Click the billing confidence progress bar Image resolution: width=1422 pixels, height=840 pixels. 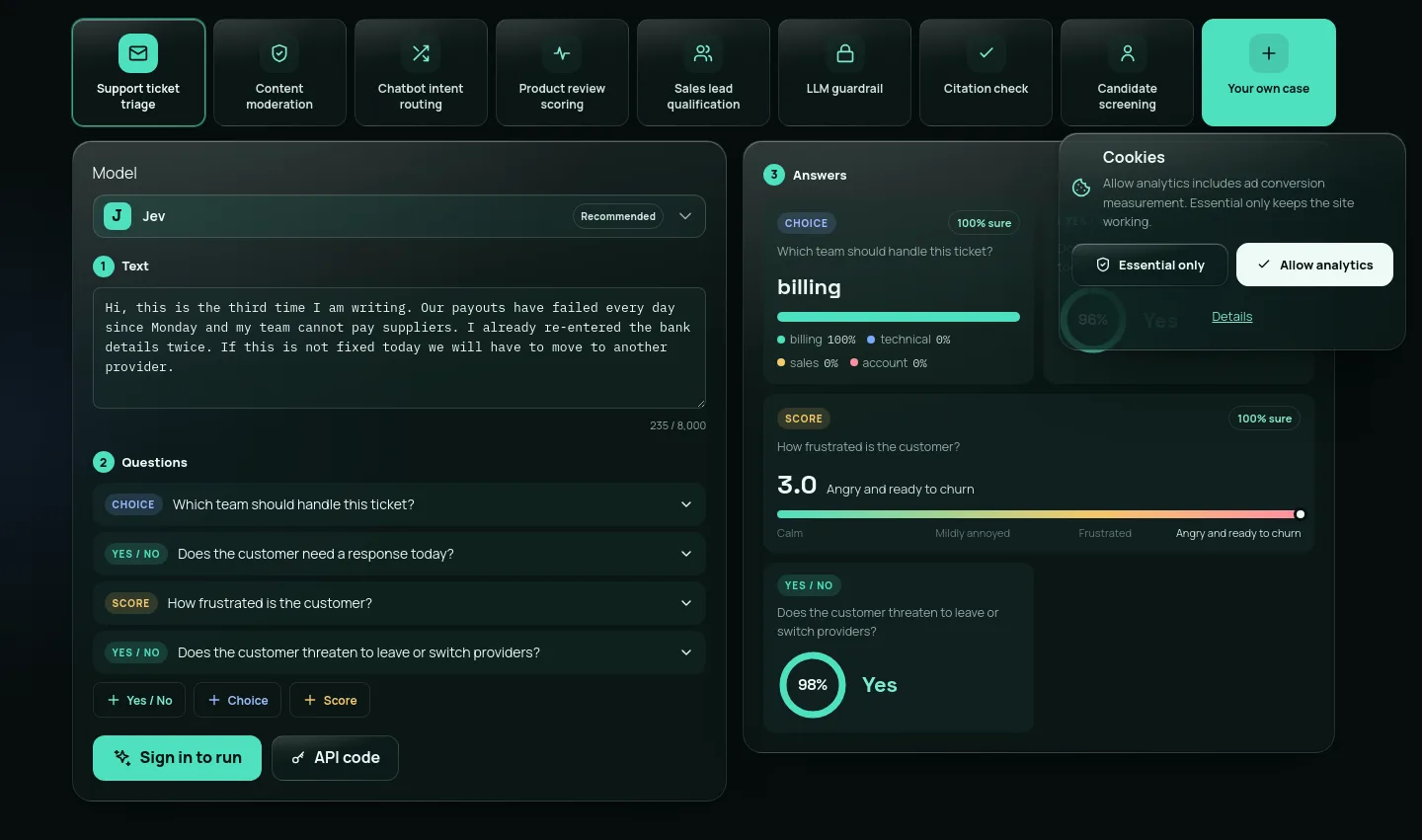(x=899, y=317)
